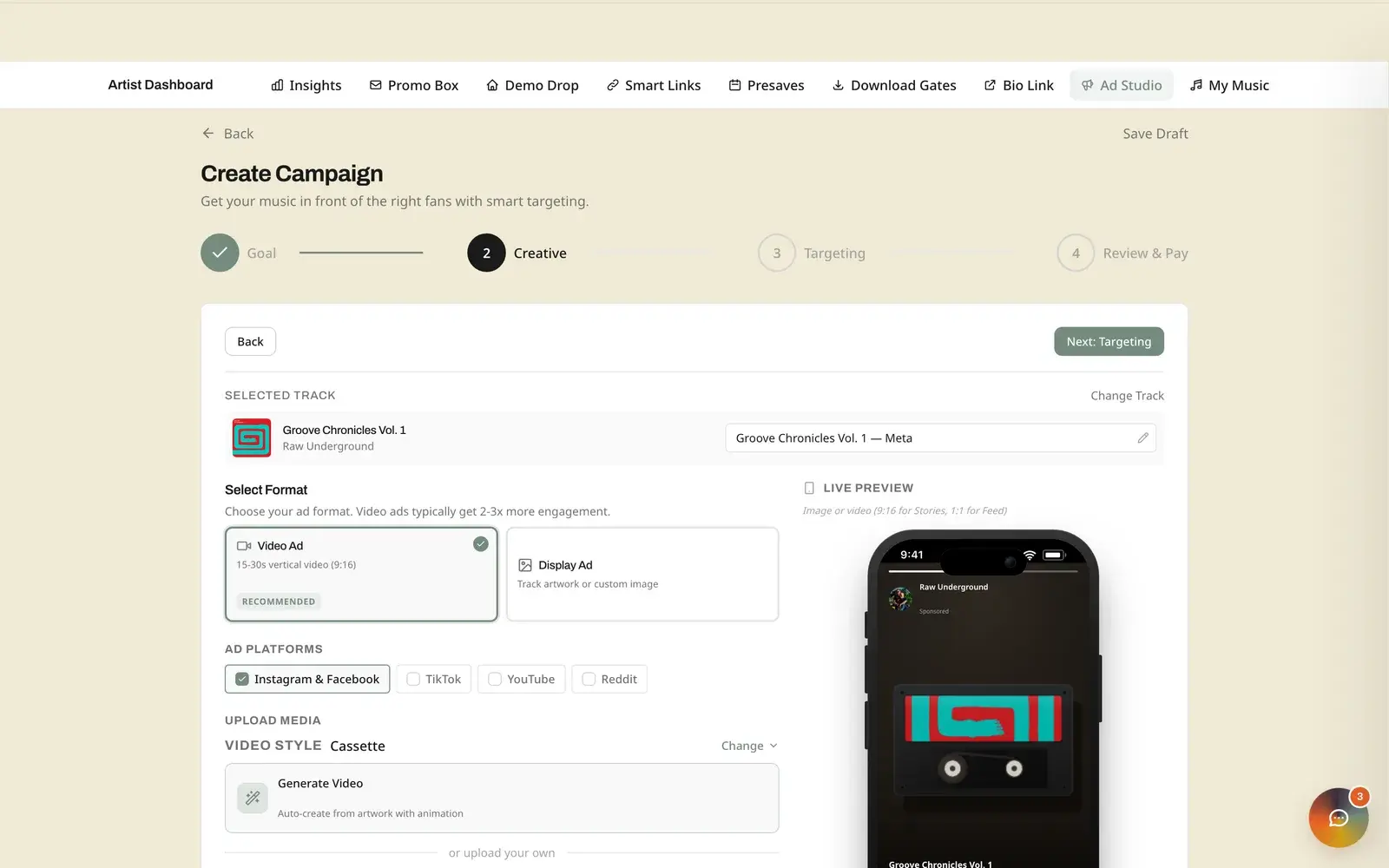Click the Cassette video style label

click(358, 746)
